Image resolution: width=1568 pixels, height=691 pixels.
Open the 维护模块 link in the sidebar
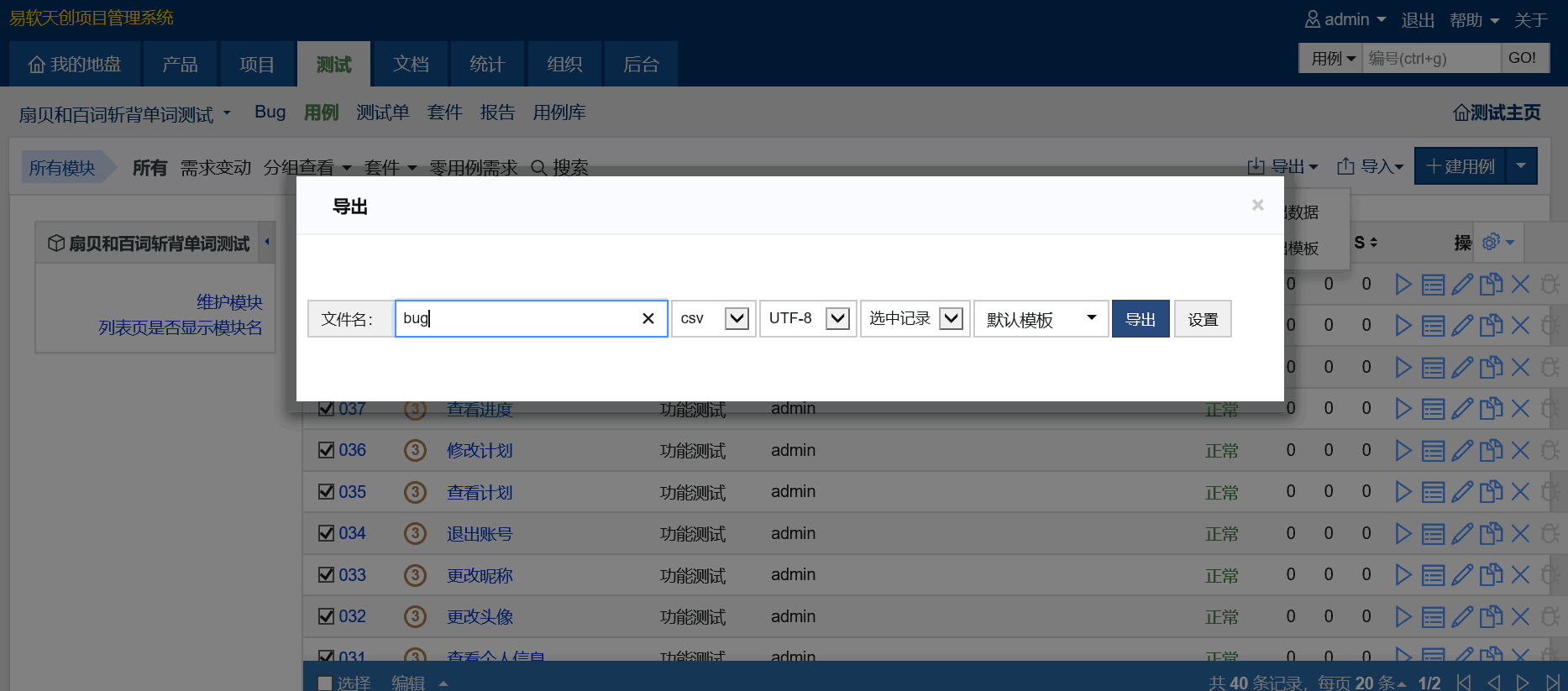(x=229, y=302)
